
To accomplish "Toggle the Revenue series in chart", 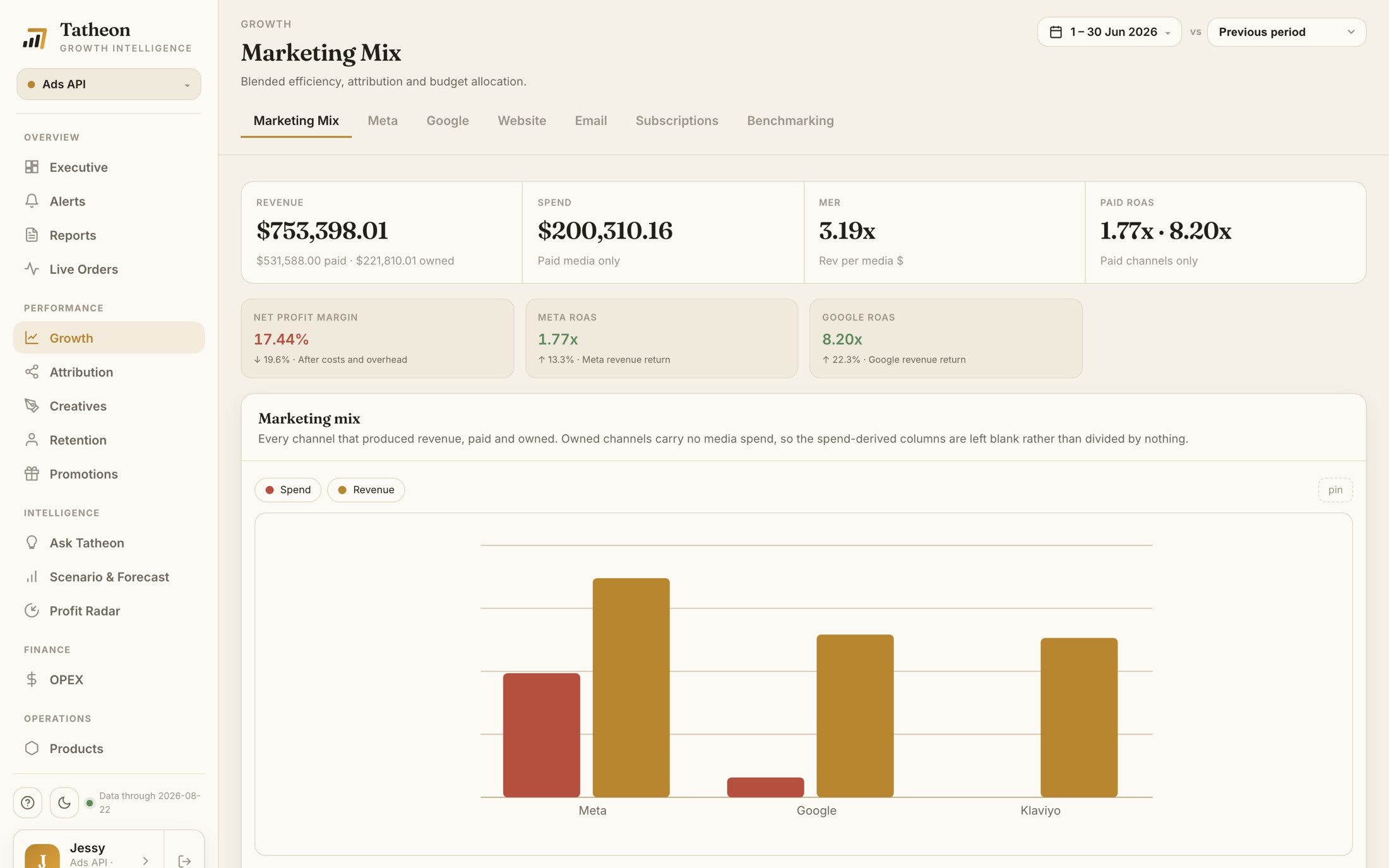I will pyautogui.click(x=366, y=490).
